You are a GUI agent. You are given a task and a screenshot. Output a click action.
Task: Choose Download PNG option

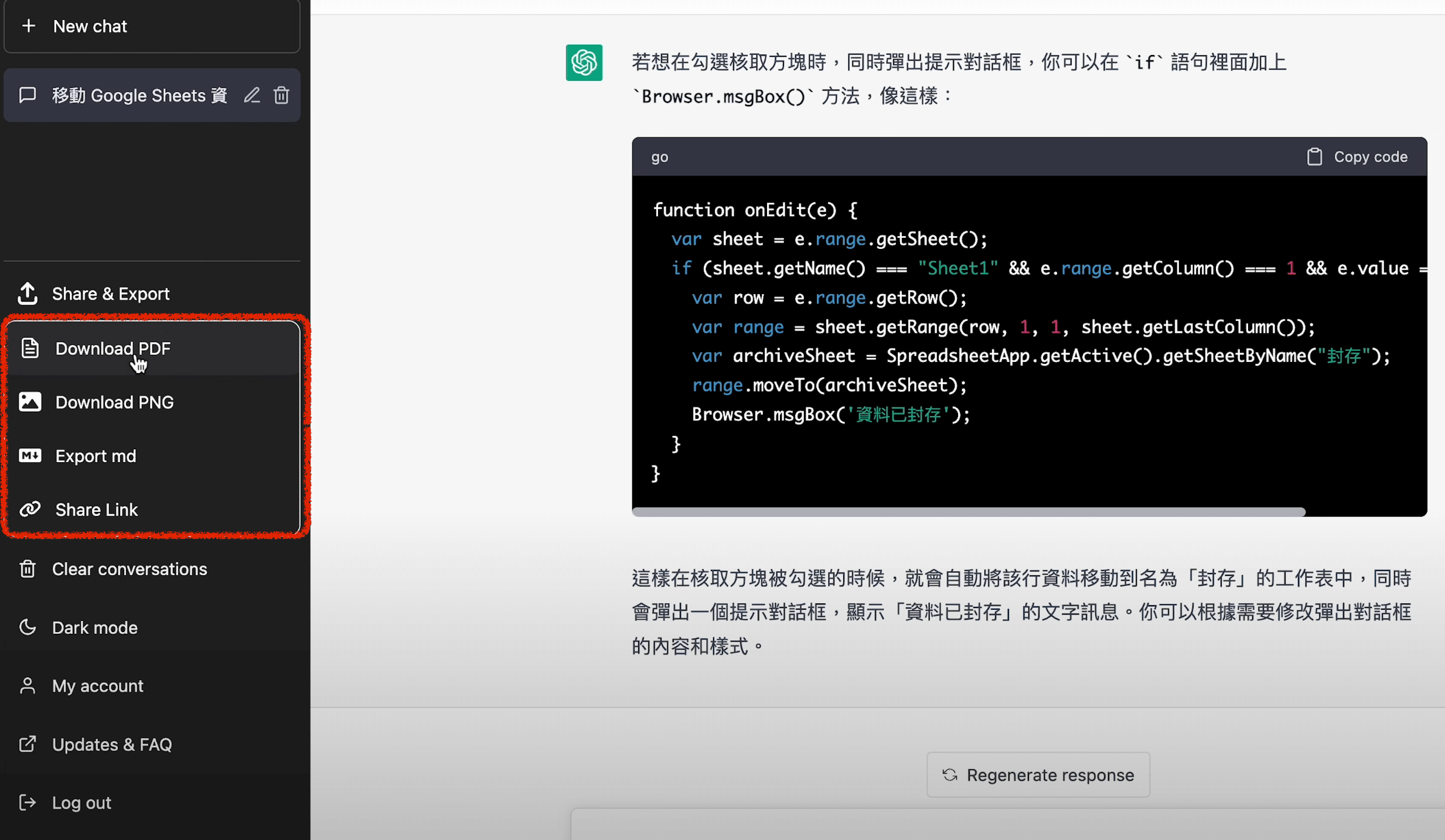[x=114, y=402]
